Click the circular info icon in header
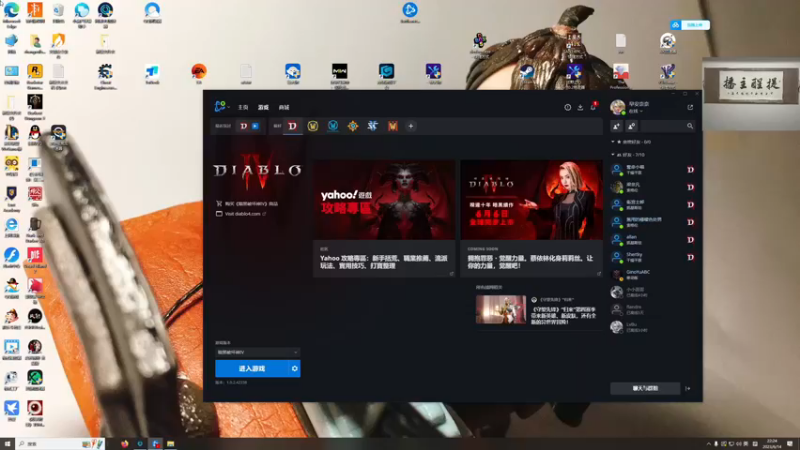The width and height of the screenshot is (800, 450). click(567, 107)
